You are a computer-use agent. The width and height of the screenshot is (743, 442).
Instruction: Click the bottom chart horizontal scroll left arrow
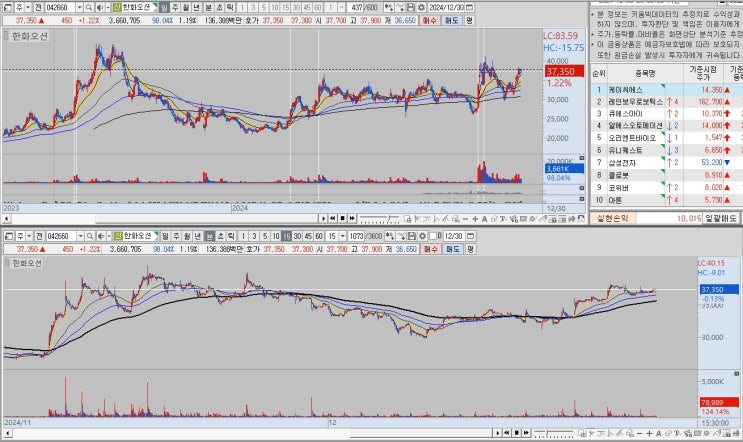(x=7, y=433)
